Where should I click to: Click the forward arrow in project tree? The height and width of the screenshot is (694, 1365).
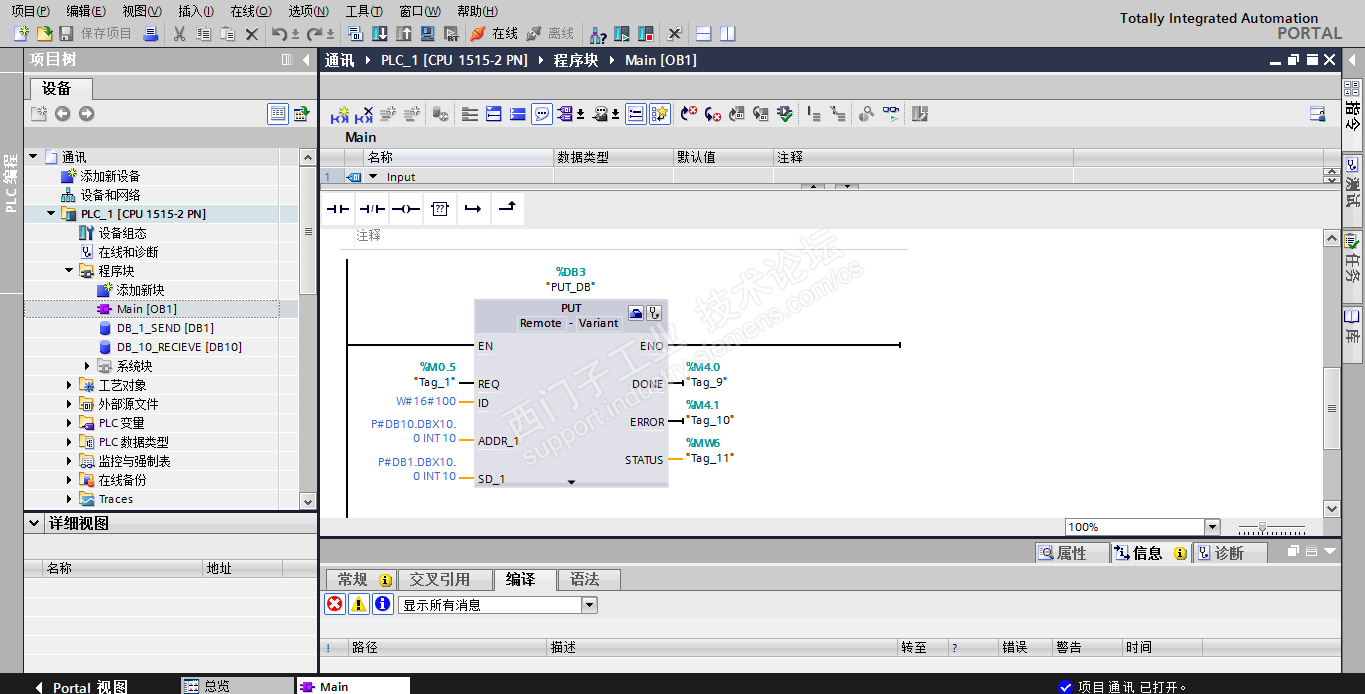(86, 114)
